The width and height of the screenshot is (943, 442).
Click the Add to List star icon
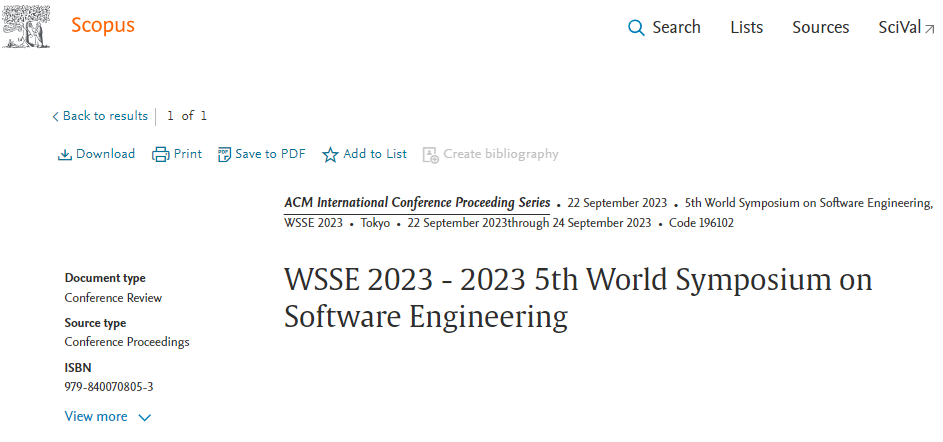[330, 154]
